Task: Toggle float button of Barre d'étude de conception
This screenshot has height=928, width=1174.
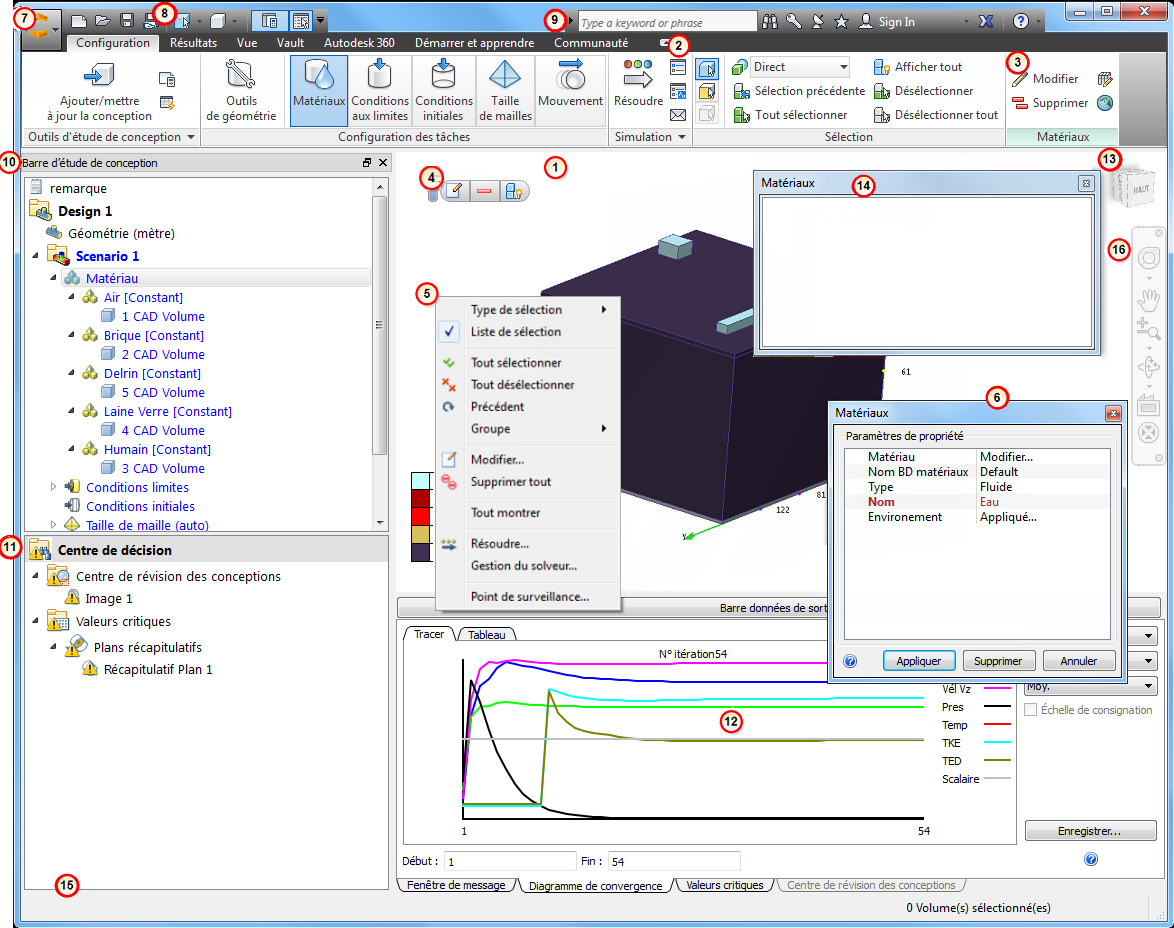Action: (367, 163)
